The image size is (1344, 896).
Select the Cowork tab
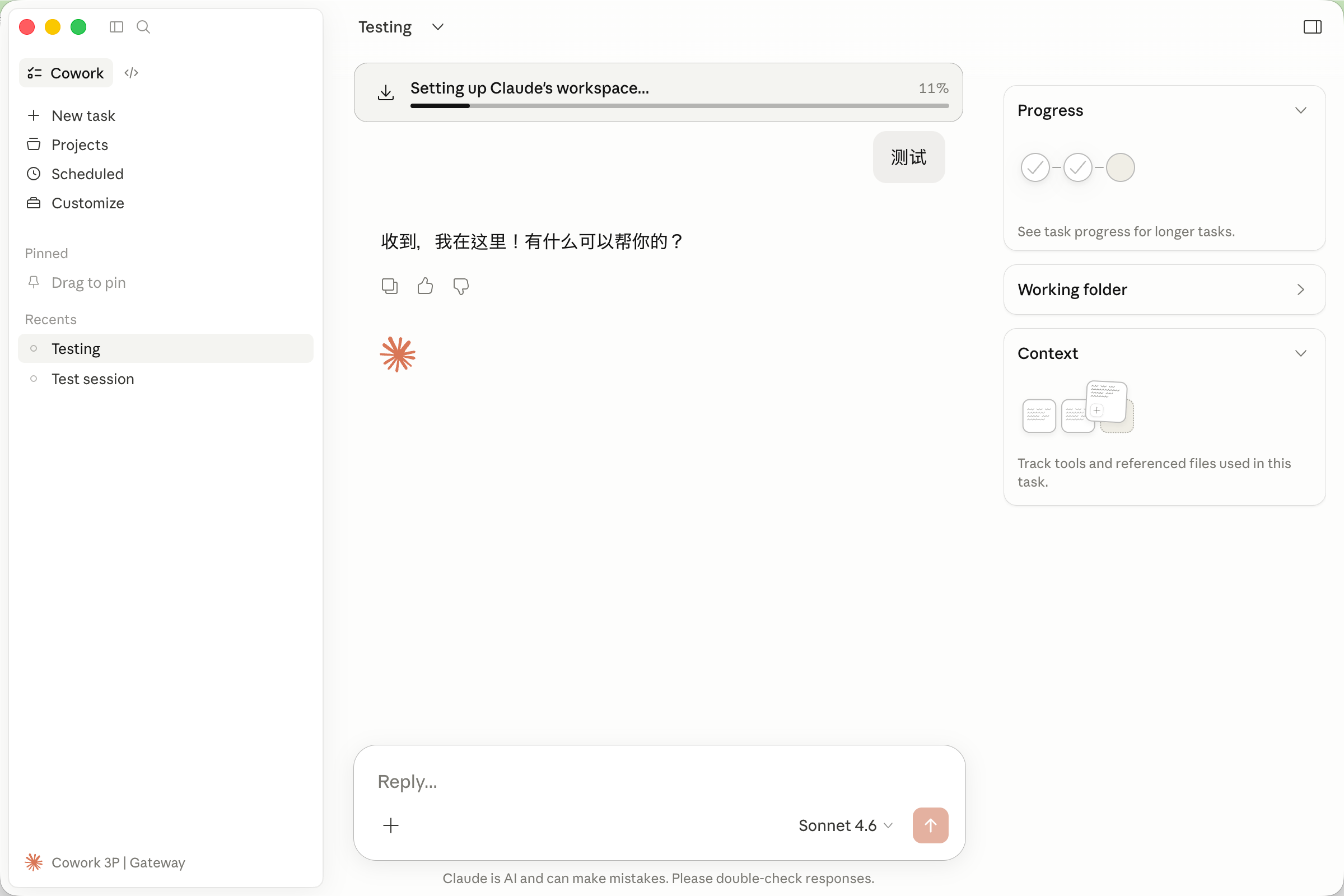point(66,73)
